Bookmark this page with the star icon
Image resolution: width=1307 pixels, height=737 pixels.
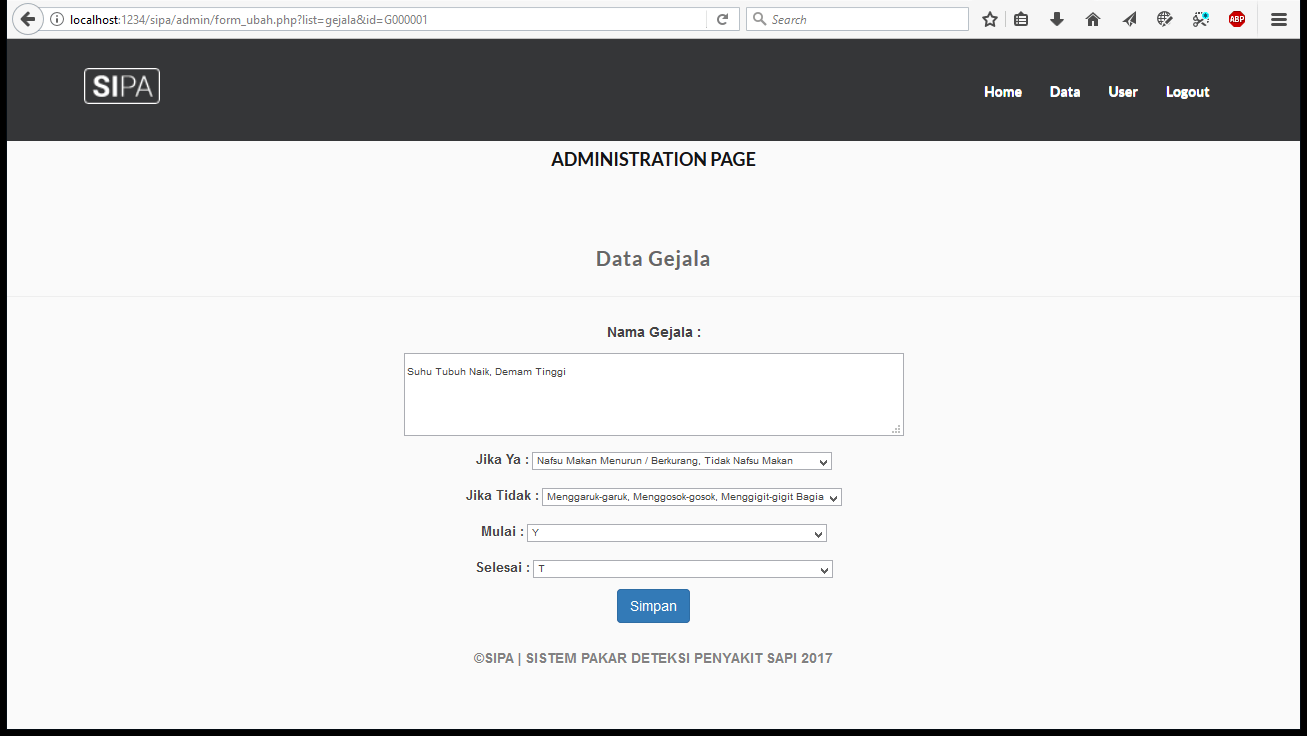coord(990,19)
